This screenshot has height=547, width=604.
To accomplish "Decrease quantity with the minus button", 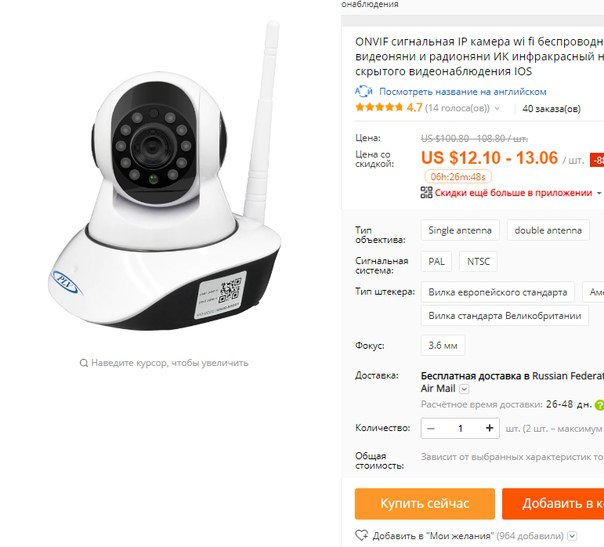I will (x=431, y=428).
